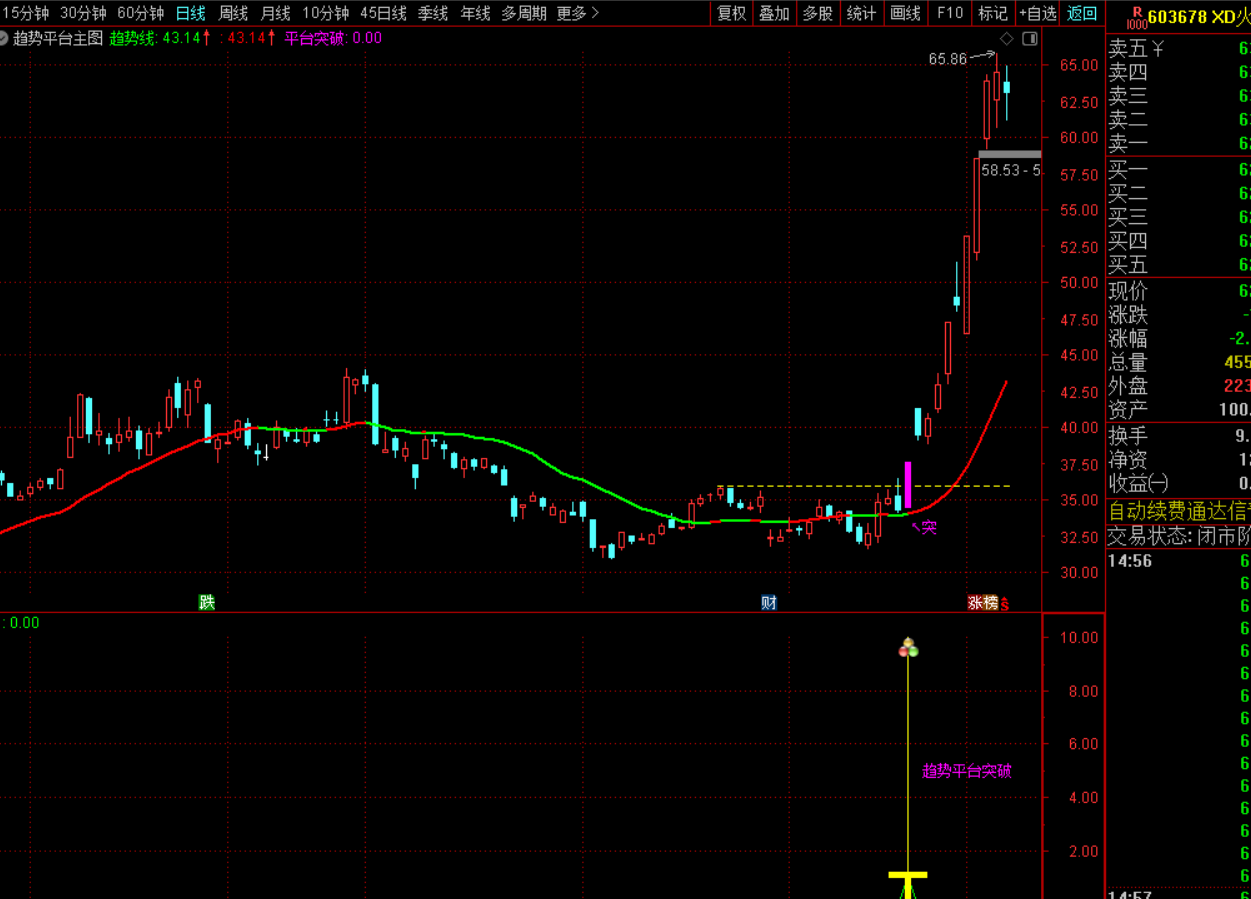Select the 周线 weekly chart tab
Viewport: 1251px width, 899px height.
tap(233, 13)
